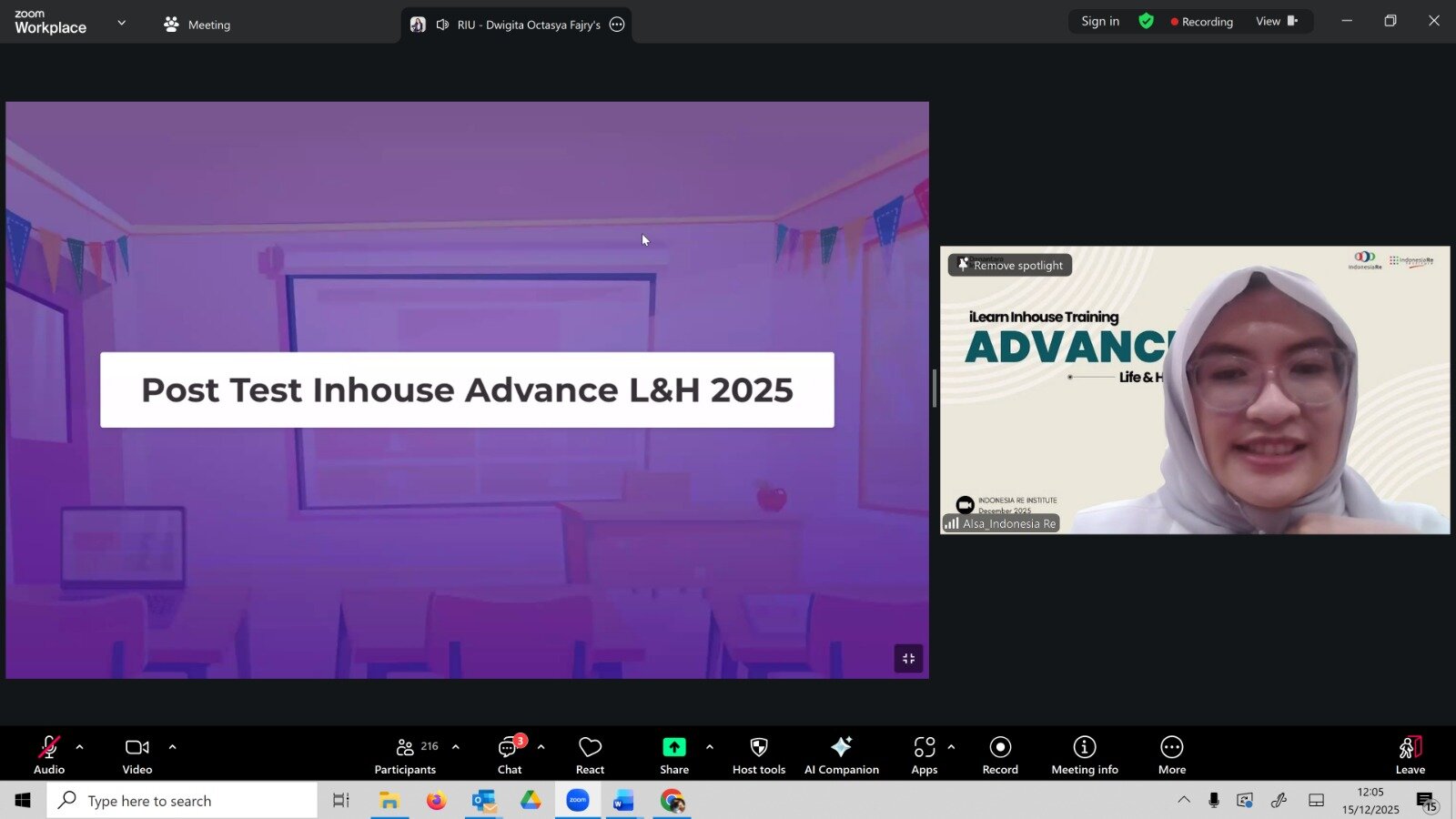Show Meeting info
The height and width of the screenshot is (819, 1456).
(x=1084, y=754)
